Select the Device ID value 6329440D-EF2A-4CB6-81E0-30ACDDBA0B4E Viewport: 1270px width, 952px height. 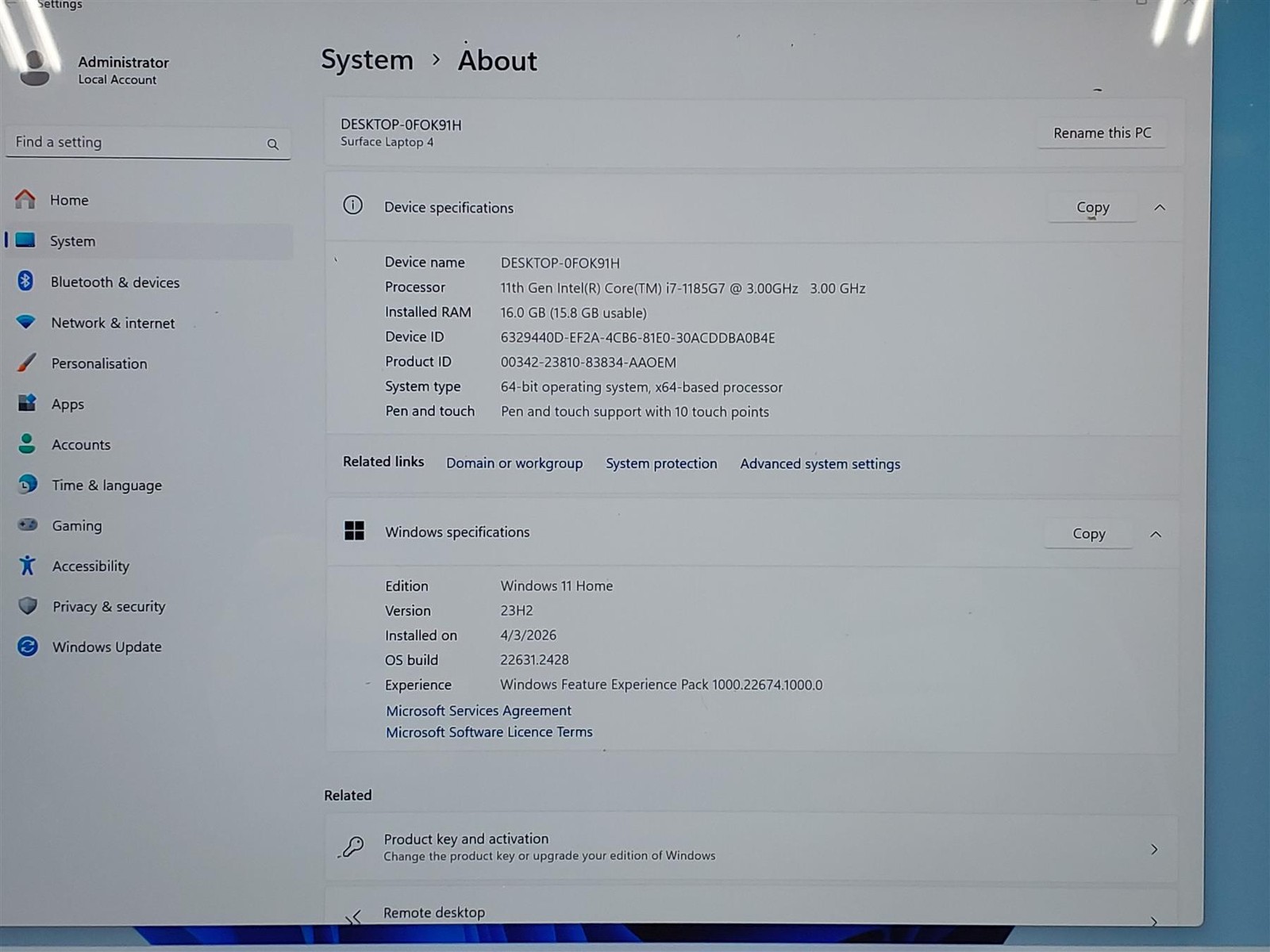point(637,338)
